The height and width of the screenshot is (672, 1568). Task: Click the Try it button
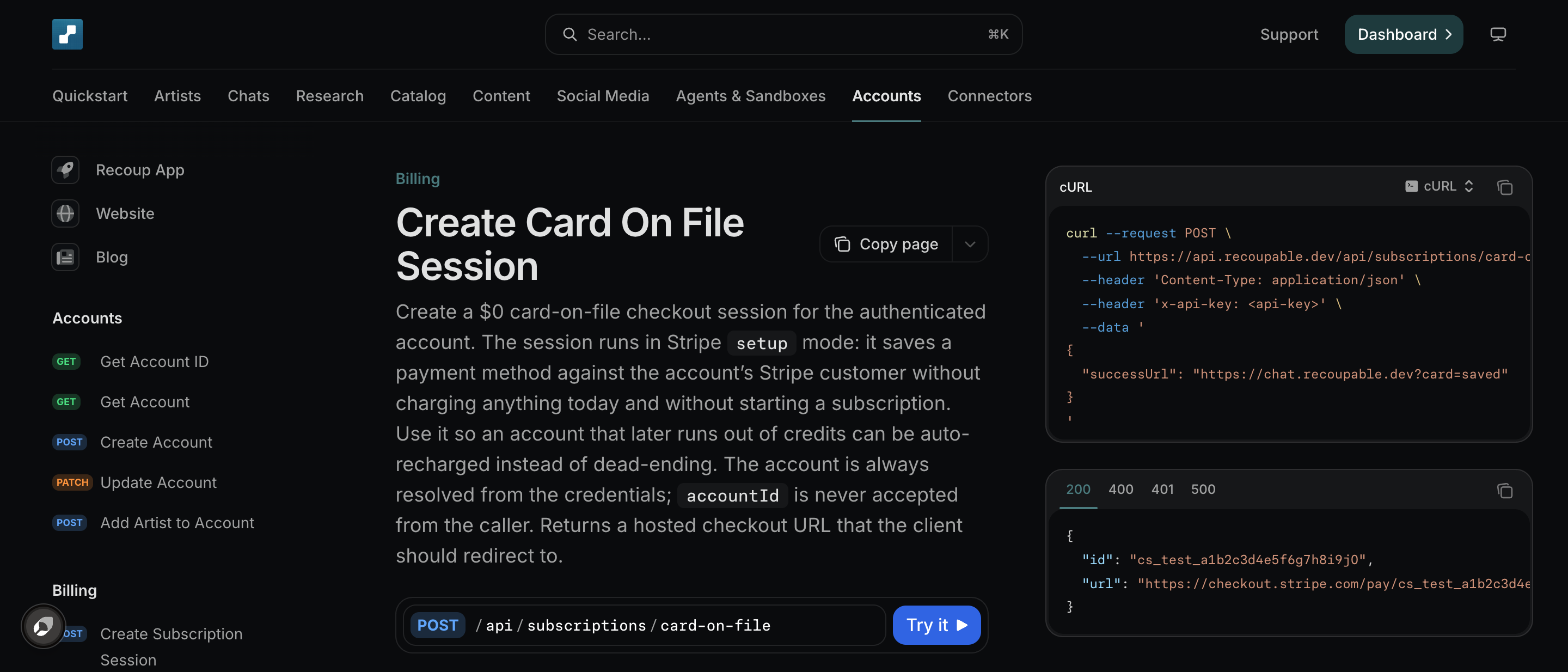tap(936, 625)
